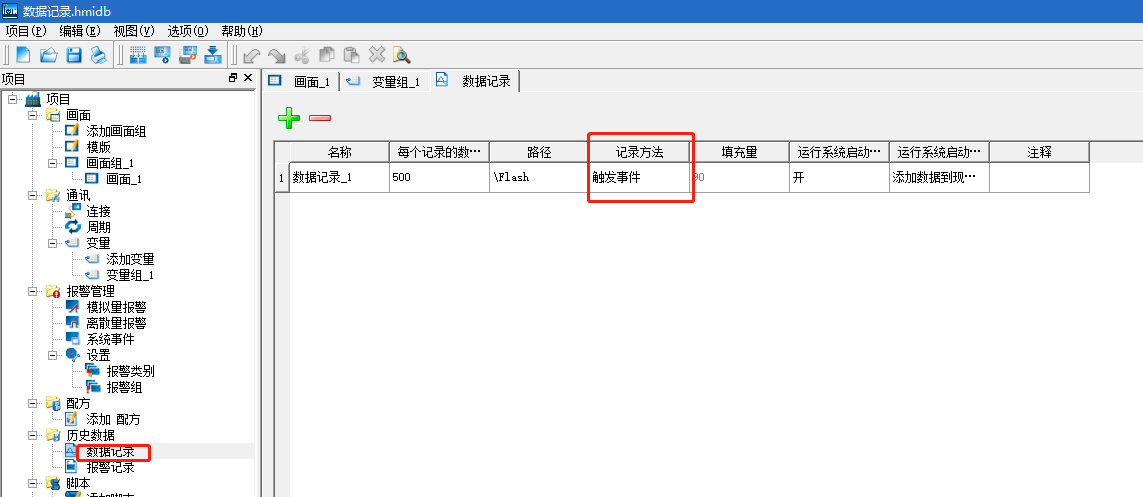Collapse the root 项目 tree node
Viewport: 1143px width, 497px height.
coord(12,99)
